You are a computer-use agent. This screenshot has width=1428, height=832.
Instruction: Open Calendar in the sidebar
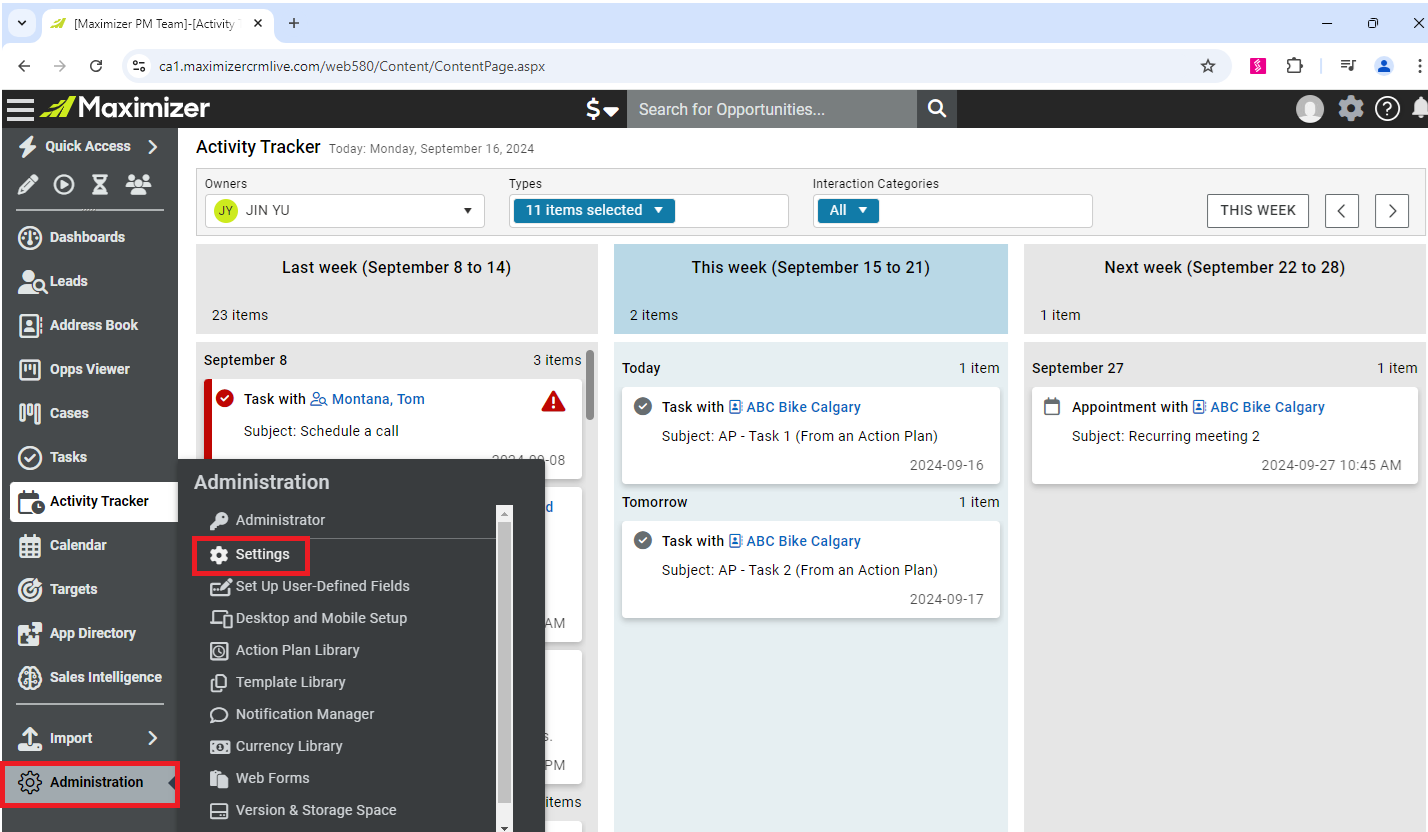[x=89, y=545]
